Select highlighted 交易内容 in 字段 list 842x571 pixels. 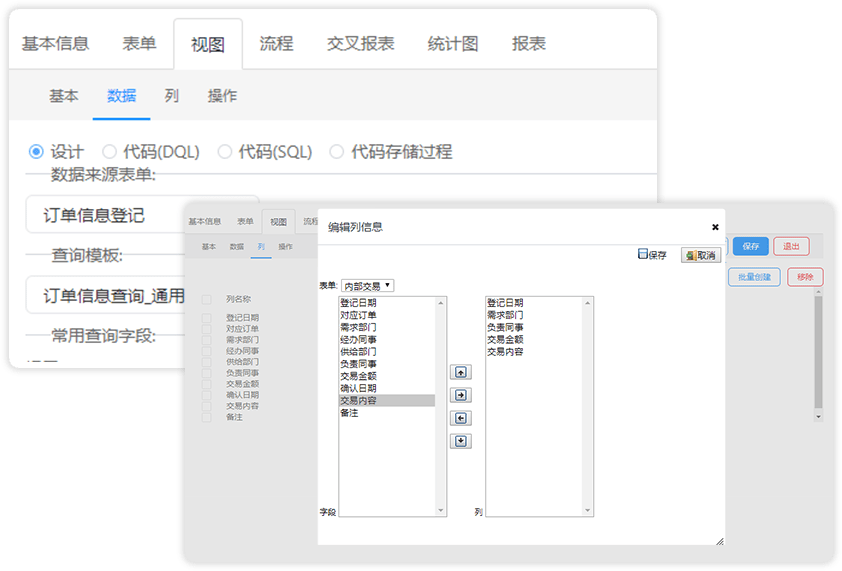[387, 400]
